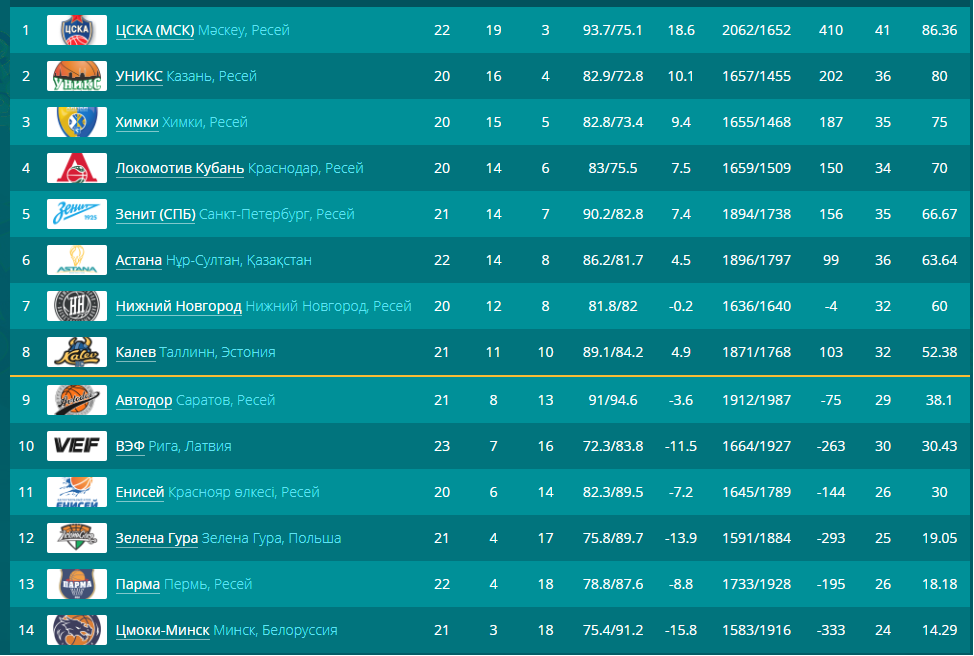Click the location text Санкт-Петербург, Ресей

point(277,214)
